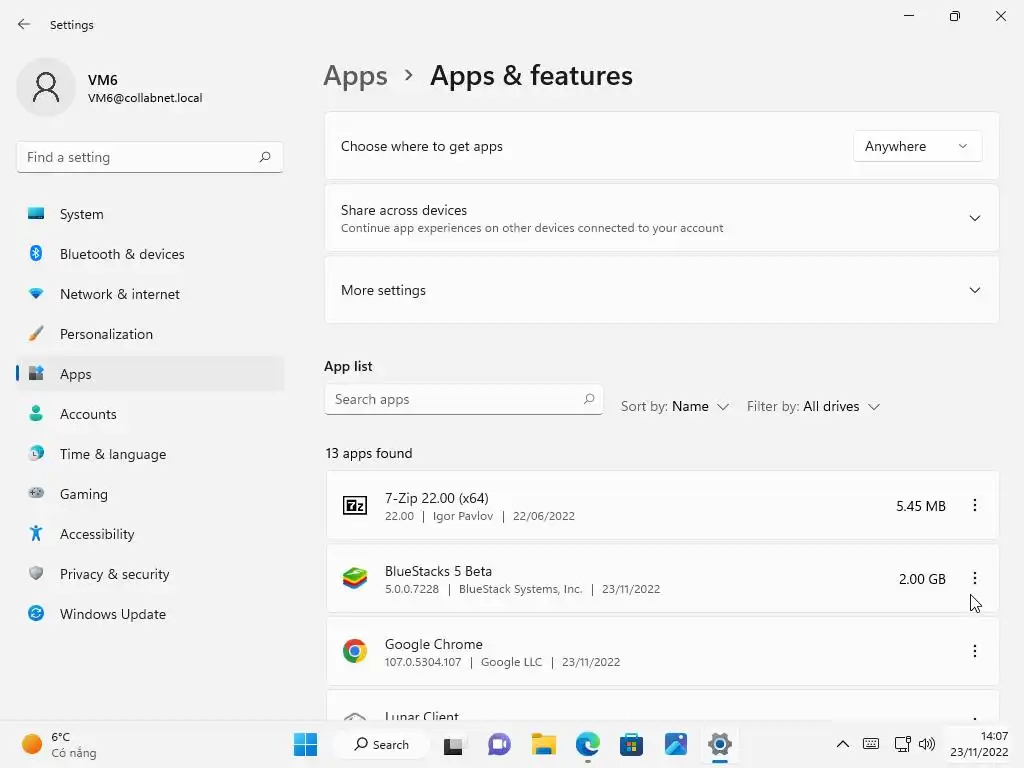Click the VM6 user avatar icon
The image size is (1024, 768).
(x=46, y=88)
